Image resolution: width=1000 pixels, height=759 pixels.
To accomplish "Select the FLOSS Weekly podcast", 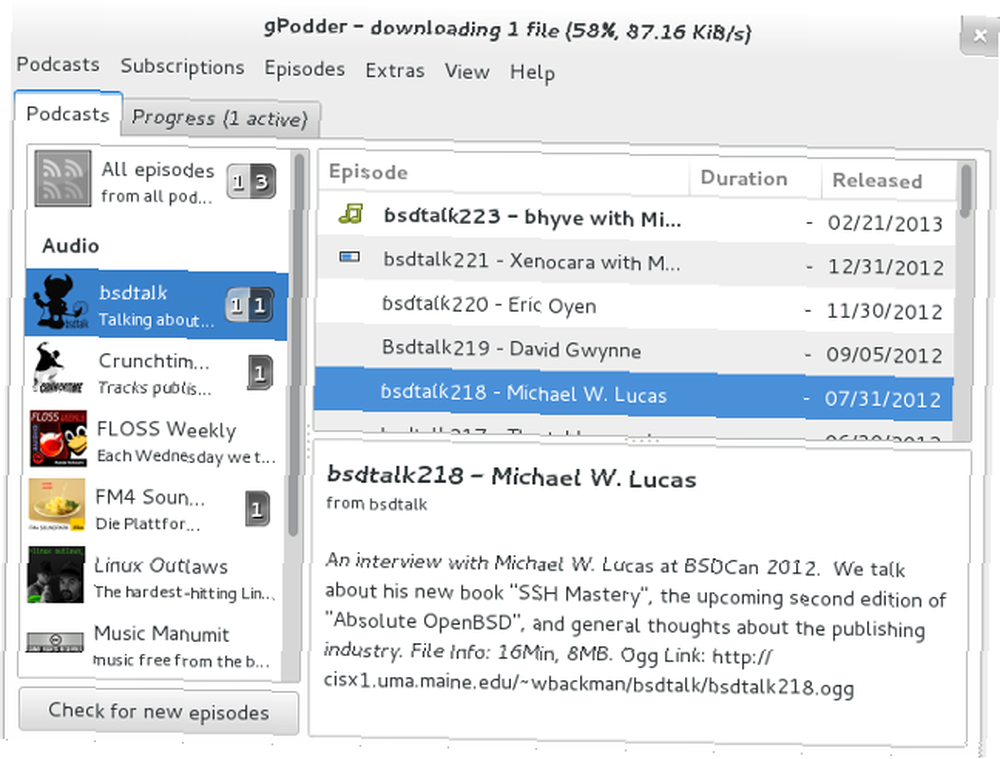I will [x=154, y=441].
